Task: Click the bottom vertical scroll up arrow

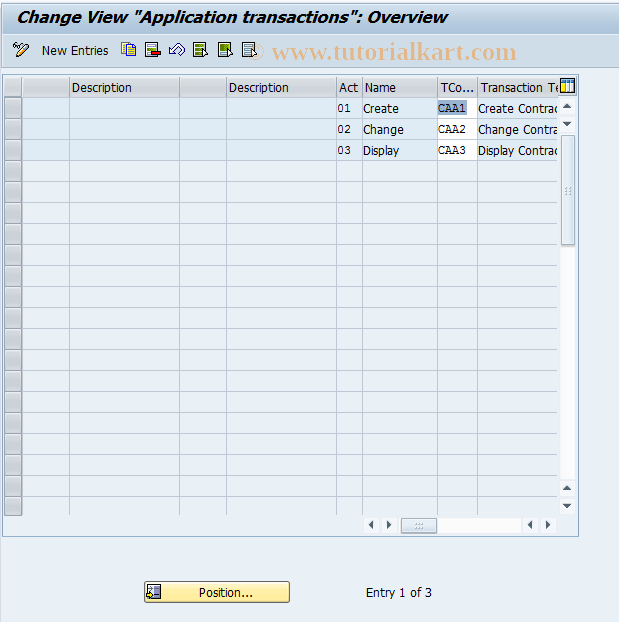Action: pyautogui.click(x=567, y=488)
